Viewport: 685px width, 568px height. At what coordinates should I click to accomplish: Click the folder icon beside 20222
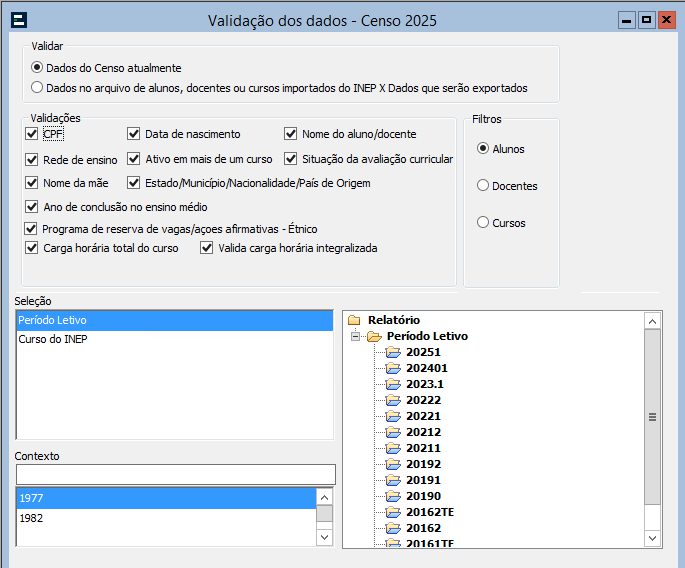[393, 400]
